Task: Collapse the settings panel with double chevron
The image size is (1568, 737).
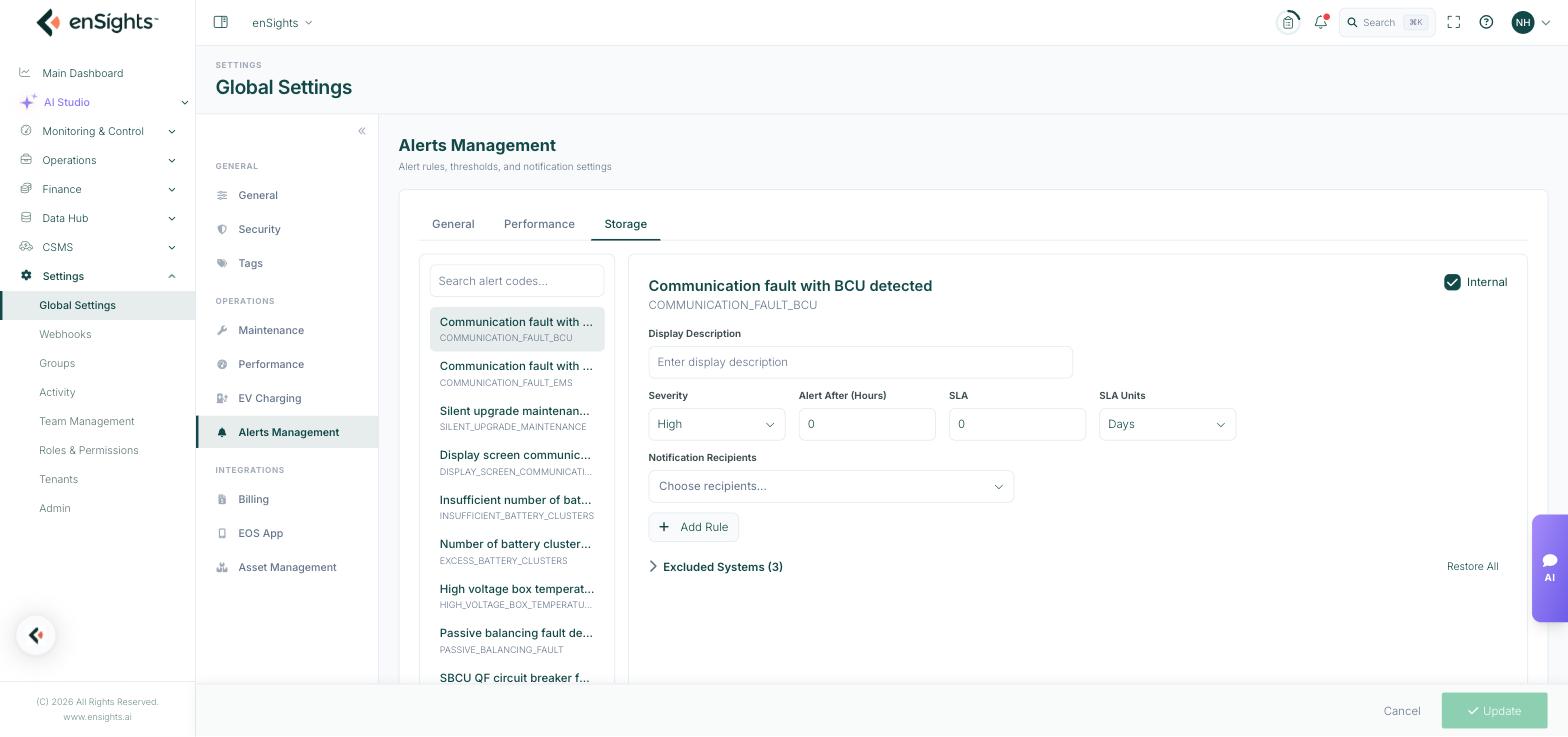Action: coord(362,131)
